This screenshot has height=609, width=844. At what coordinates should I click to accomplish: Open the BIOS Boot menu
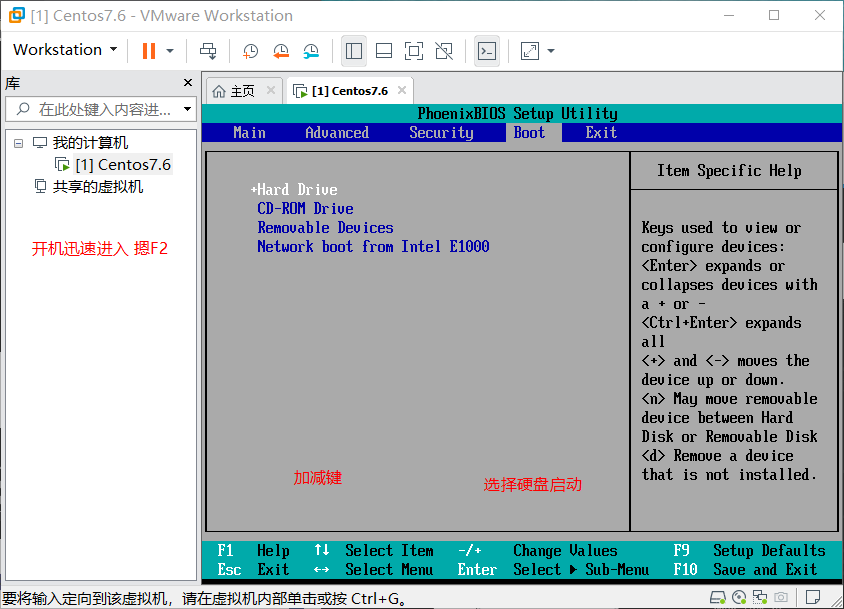(x=529, y=133)
